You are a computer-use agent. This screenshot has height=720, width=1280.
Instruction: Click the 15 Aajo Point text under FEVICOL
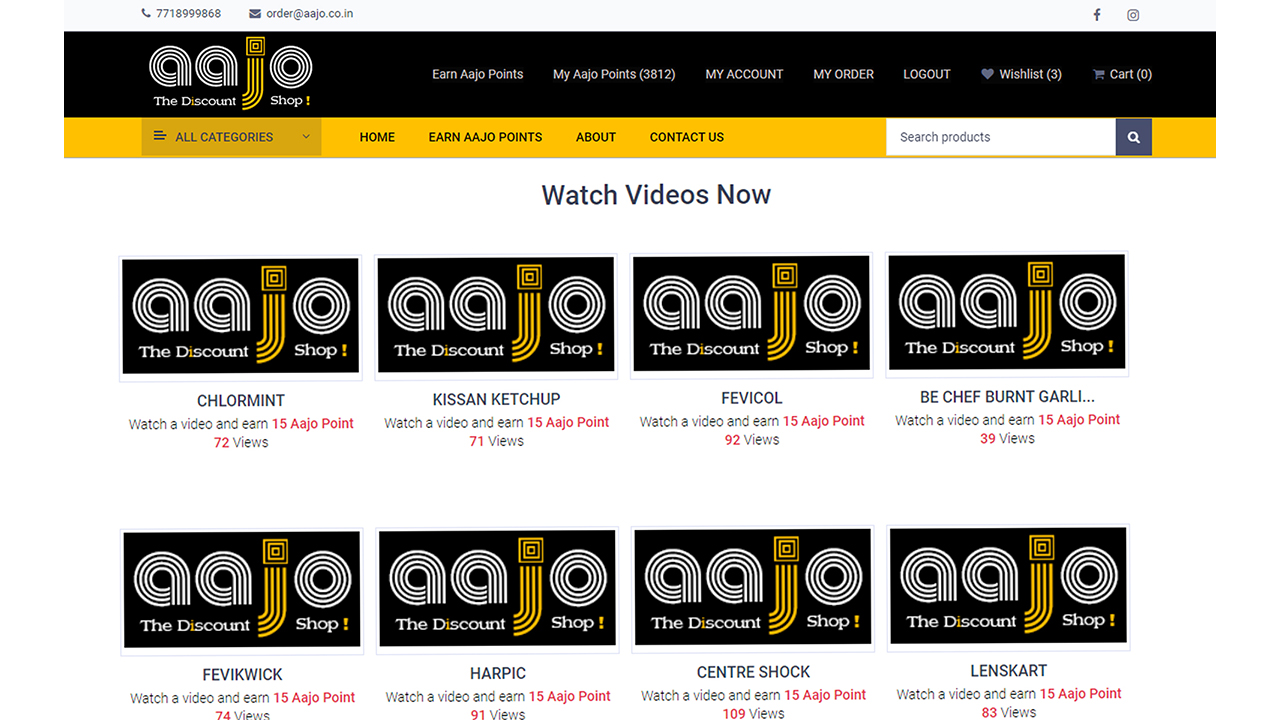[x=824, y=421]
